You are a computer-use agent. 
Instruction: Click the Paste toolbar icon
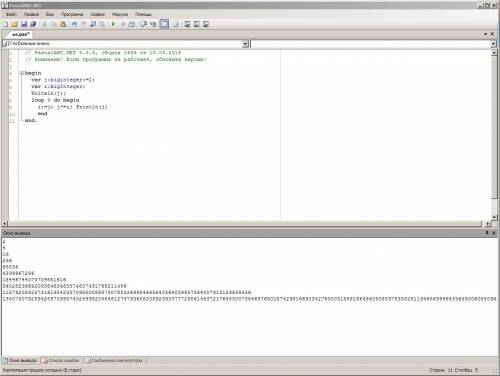coord(63,24)
